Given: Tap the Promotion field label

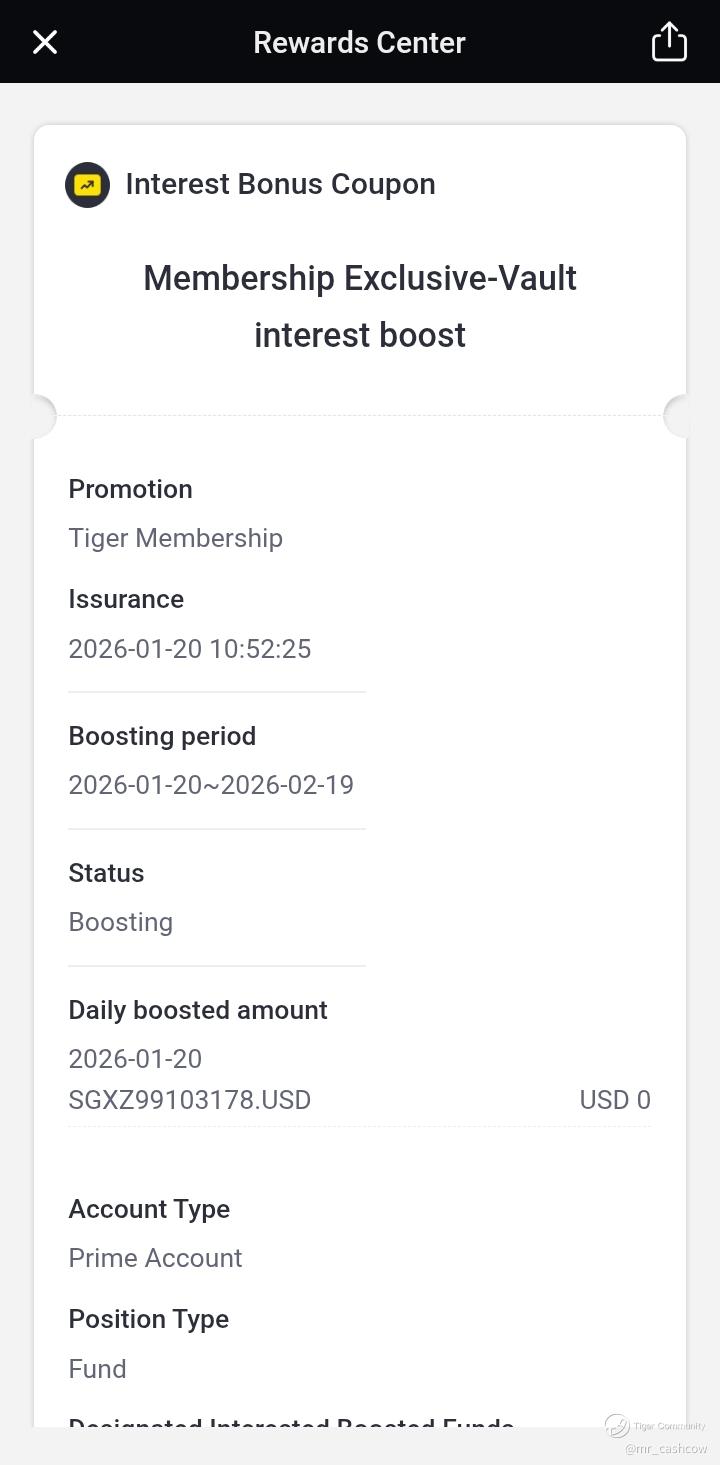Looking at the screenshot, I should (x=130, y=489).
